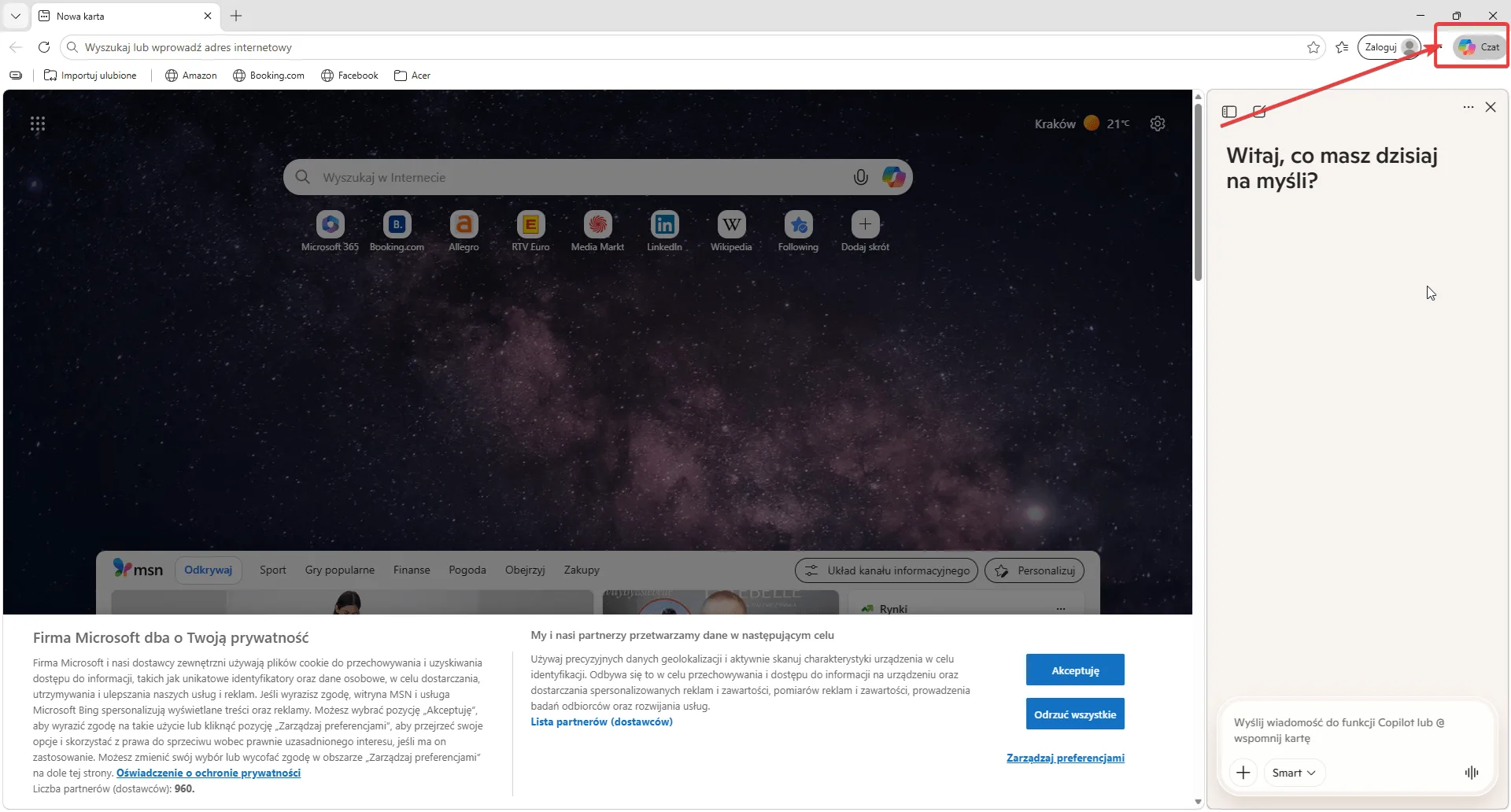Open the Booking.com bookmark in favorites bar

(x=269, y=76)
